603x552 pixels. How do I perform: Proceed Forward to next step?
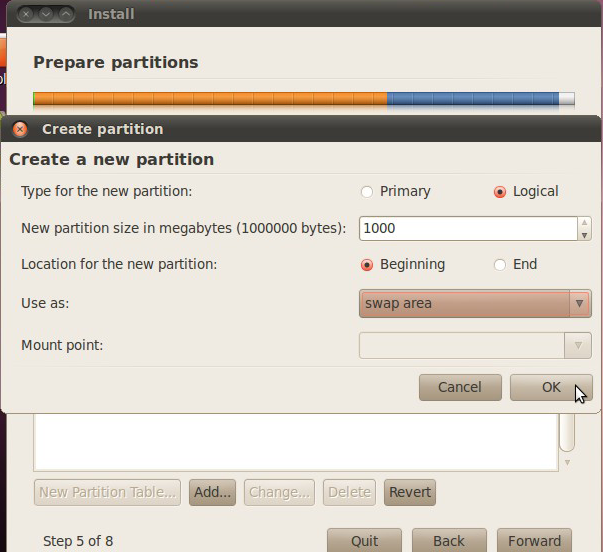point(534,541)
